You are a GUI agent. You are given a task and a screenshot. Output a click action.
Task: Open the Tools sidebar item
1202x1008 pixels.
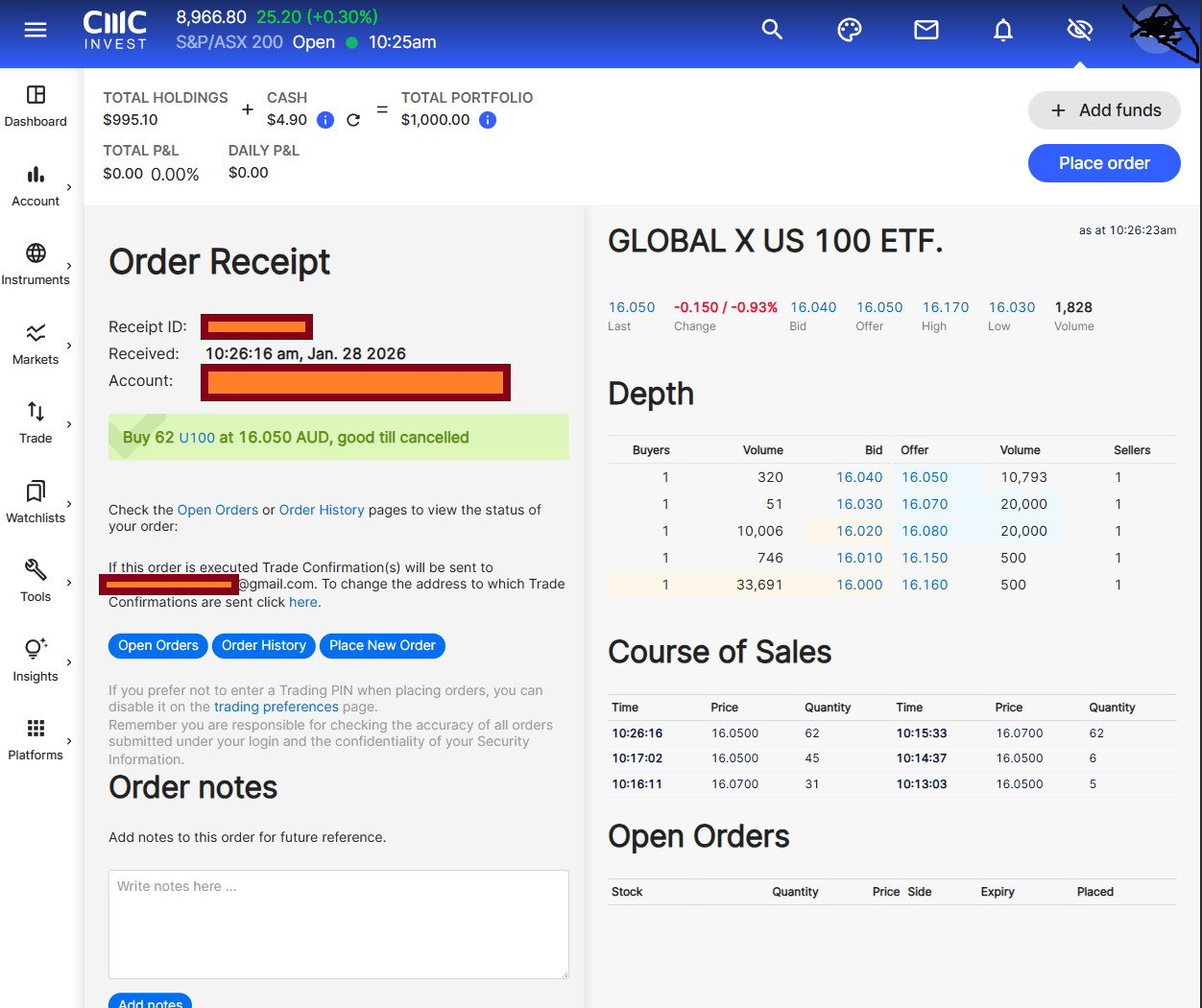pyautogui.click(x=36, y=582)
